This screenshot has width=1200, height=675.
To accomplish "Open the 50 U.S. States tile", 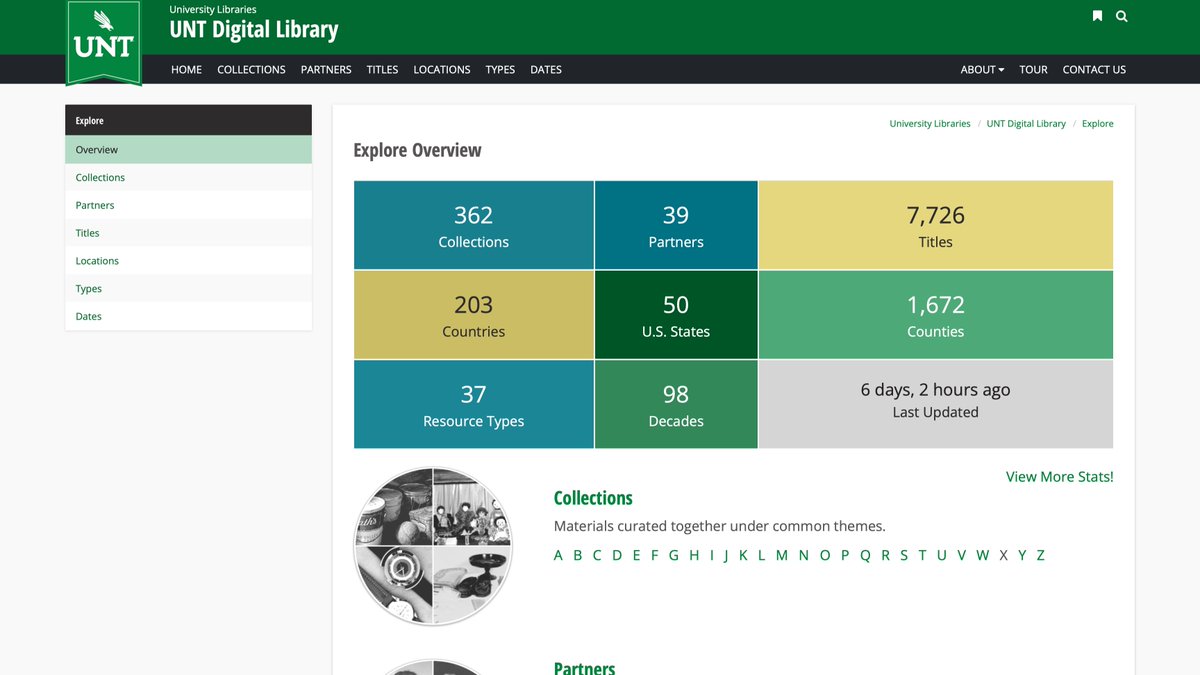I will (x=676, y=315).
